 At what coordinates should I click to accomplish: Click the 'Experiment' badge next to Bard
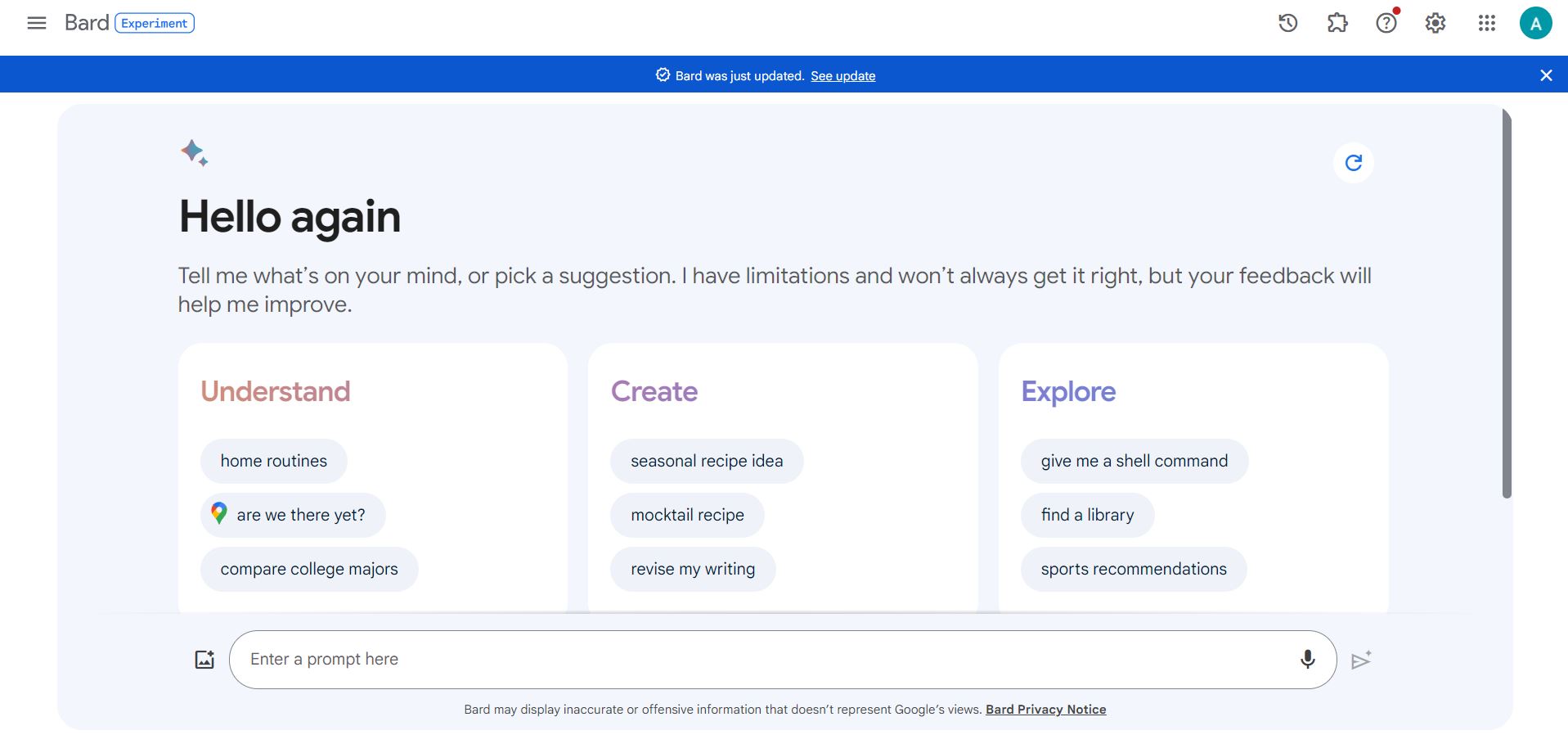tap(155, 23)
